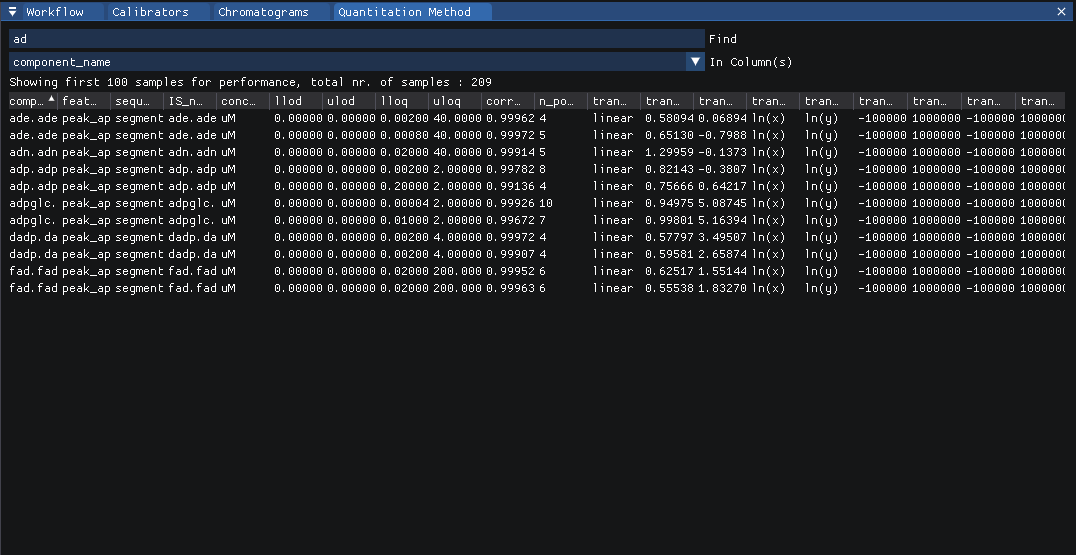The width and height of the screenshot is (1076, 555).
Task: Select the adn.adn component name cell
Action: (x=33, y=152)
